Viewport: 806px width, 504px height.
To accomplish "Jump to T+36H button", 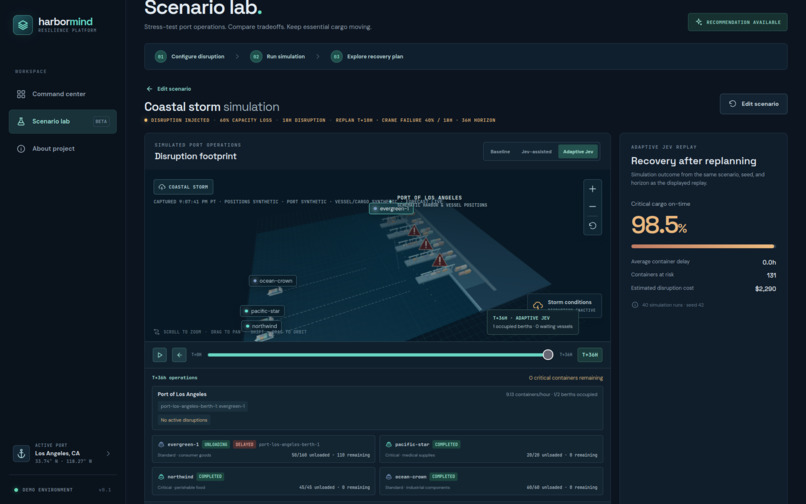I will coord(590,355).
